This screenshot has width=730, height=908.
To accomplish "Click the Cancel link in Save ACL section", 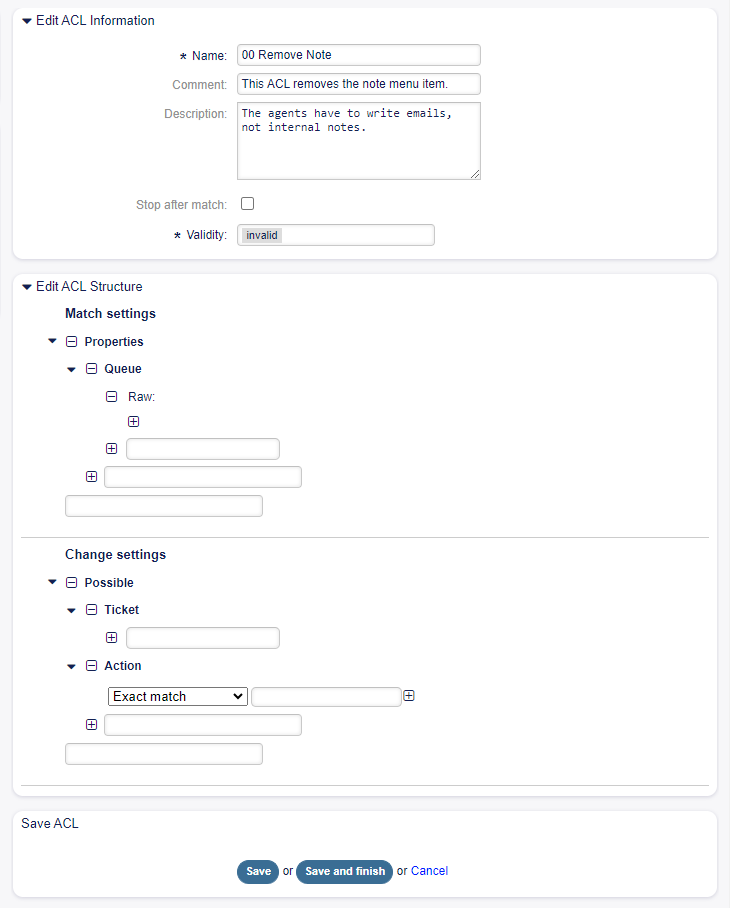I will (429, 871).
